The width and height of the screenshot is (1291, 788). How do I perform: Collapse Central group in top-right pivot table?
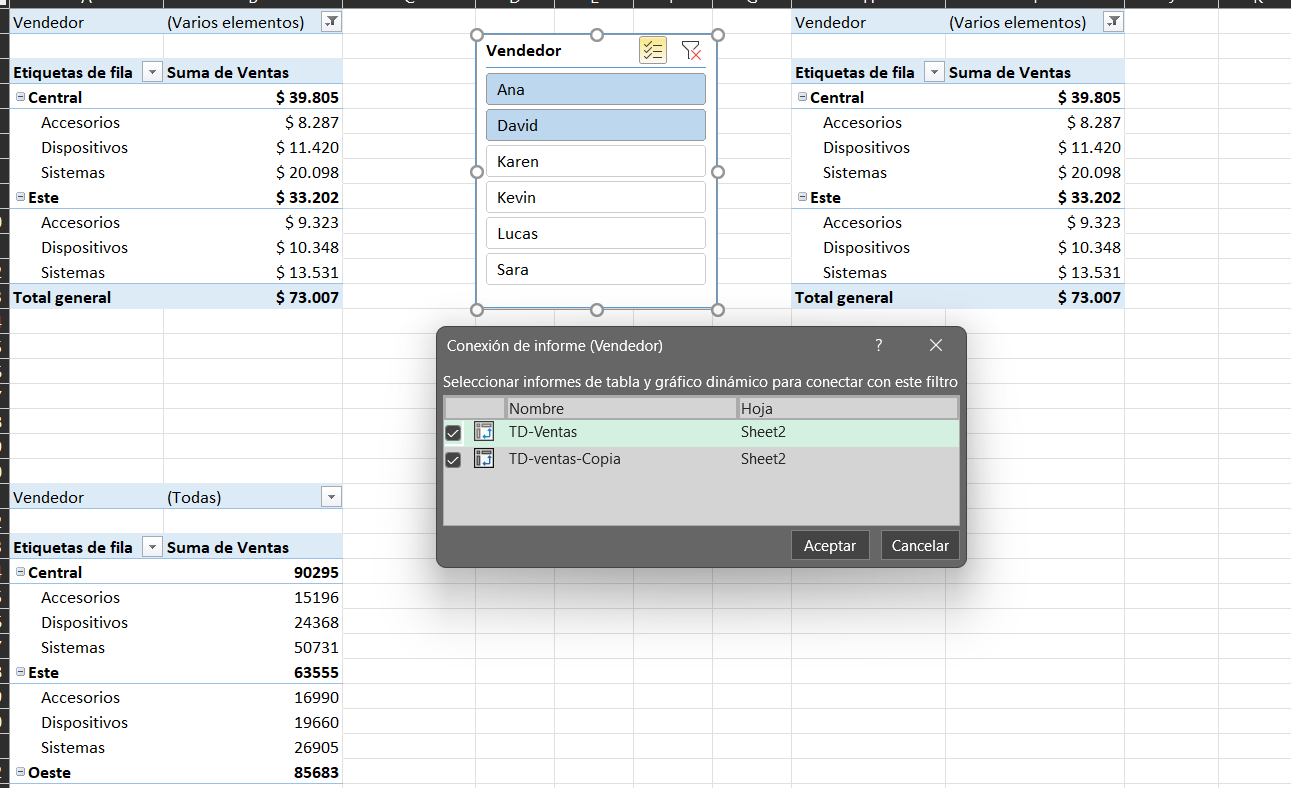pyautogui.click(x=802, y=97)
